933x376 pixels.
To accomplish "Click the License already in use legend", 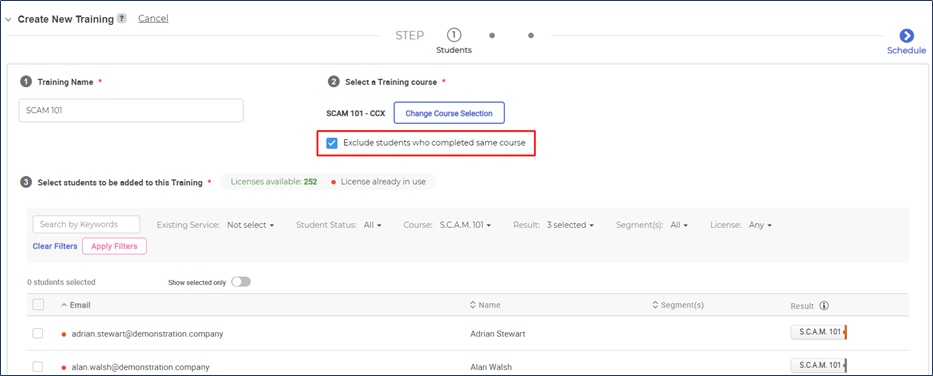I will coord(378,182).
